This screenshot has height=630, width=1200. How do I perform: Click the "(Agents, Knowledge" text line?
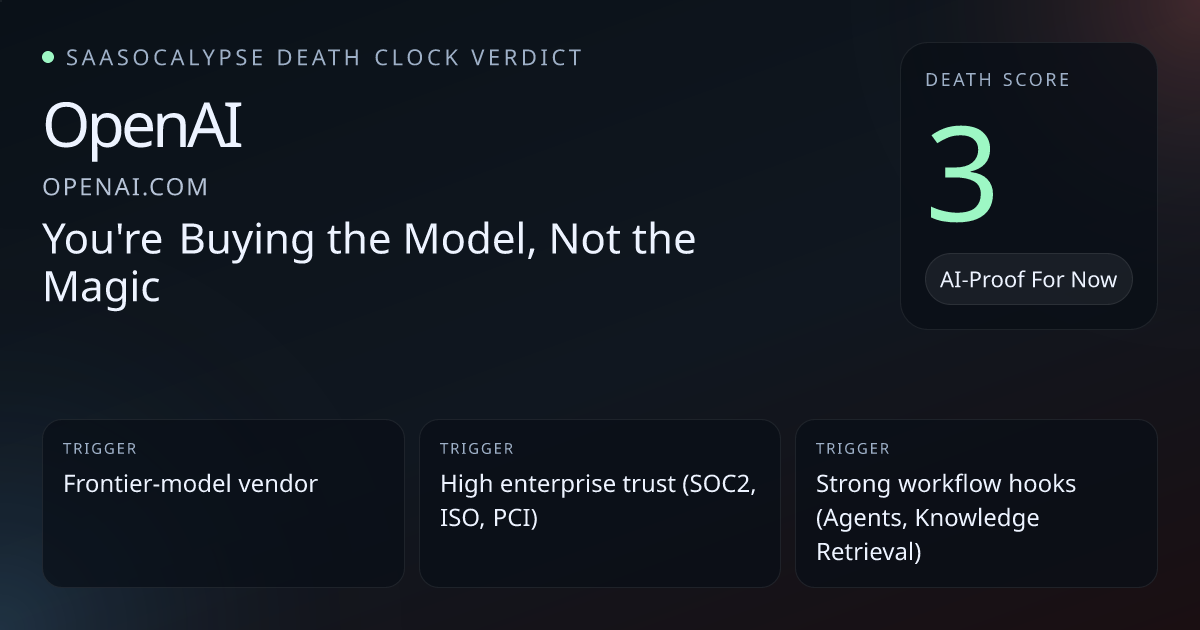tap(927, 518)
